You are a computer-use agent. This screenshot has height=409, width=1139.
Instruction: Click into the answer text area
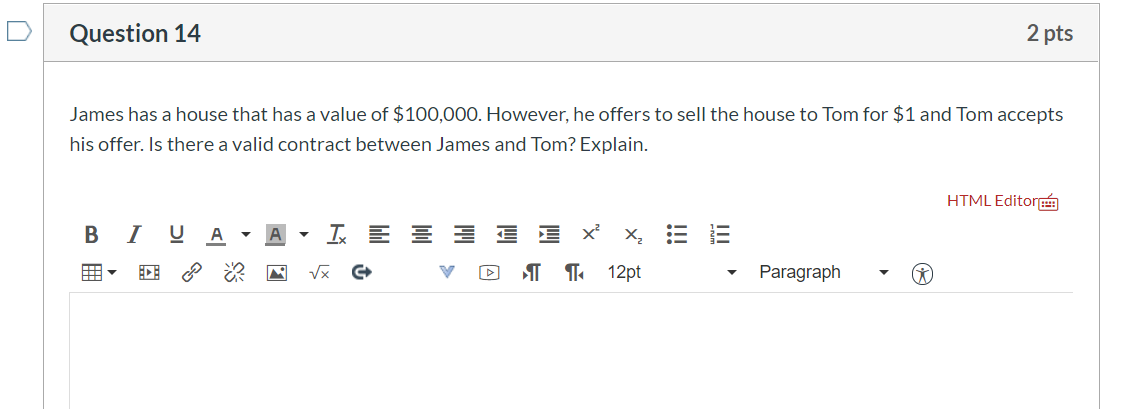click(571, 351)
